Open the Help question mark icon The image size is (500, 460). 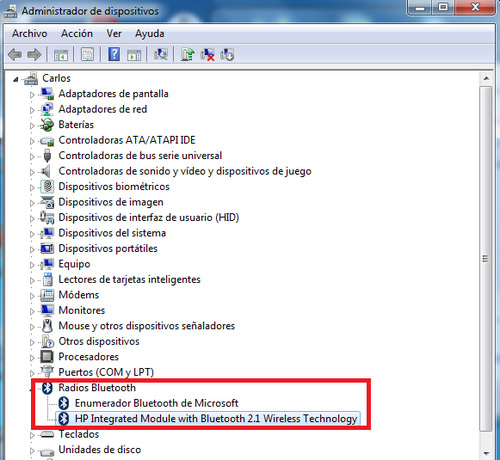[114, 54]
